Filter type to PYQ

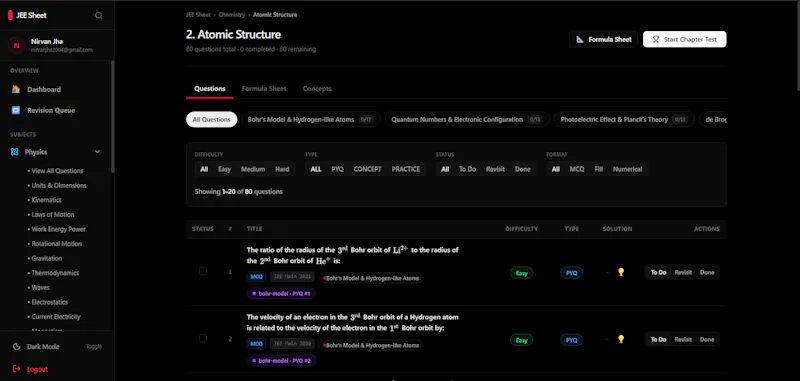pyautogui.click(x=337, y=169)
